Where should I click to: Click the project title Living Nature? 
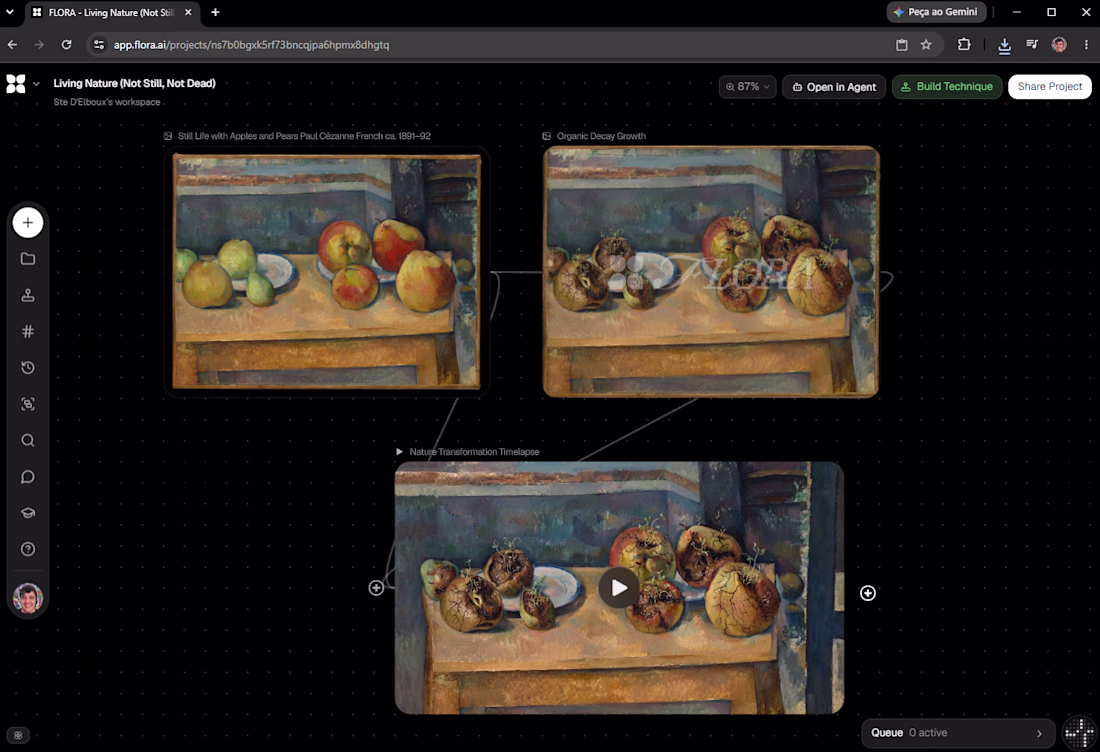coord(134,83)
